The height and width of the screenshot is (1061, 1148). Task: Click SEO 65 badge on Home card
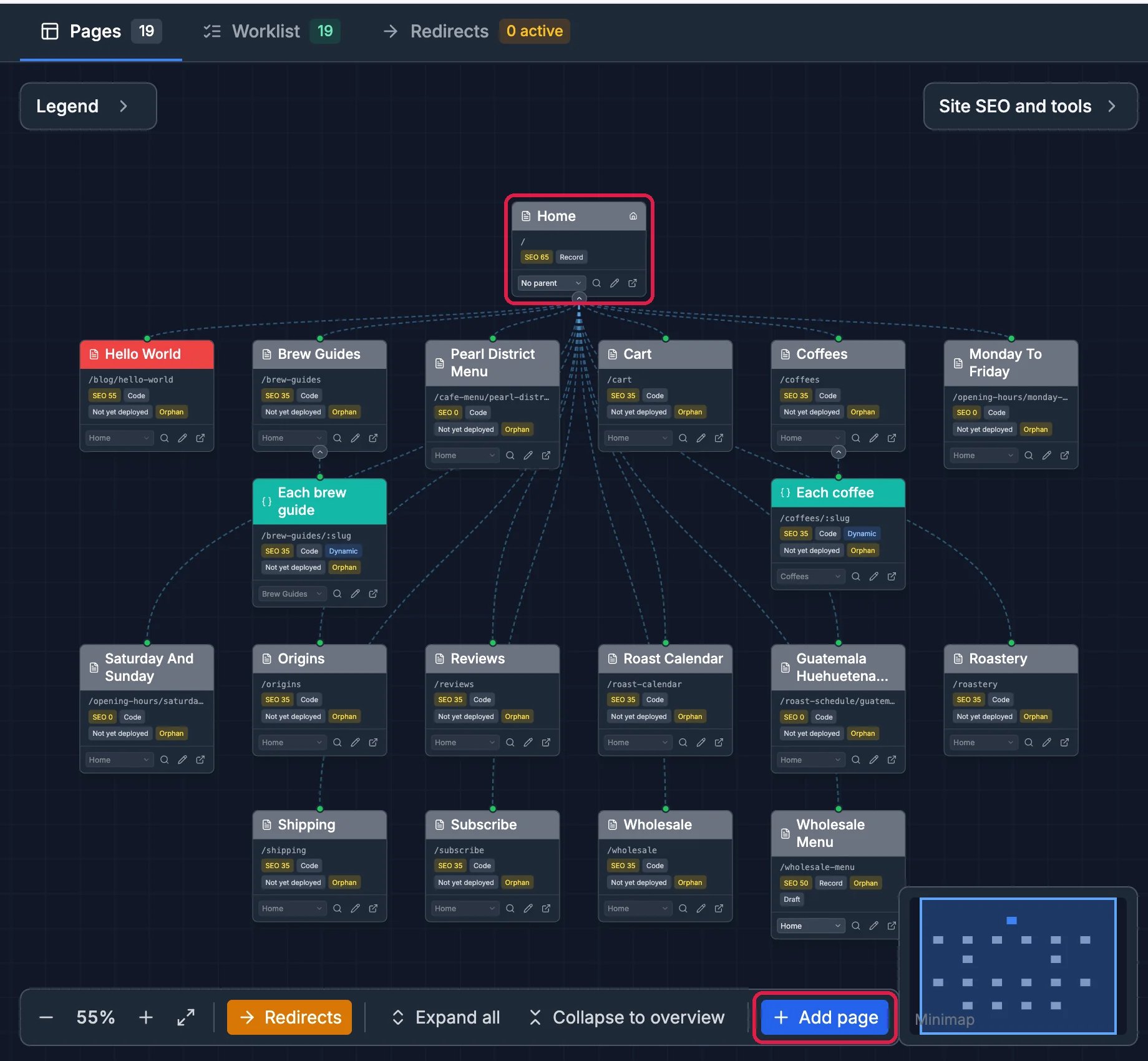pyautogui.click(x=537, y=257)
